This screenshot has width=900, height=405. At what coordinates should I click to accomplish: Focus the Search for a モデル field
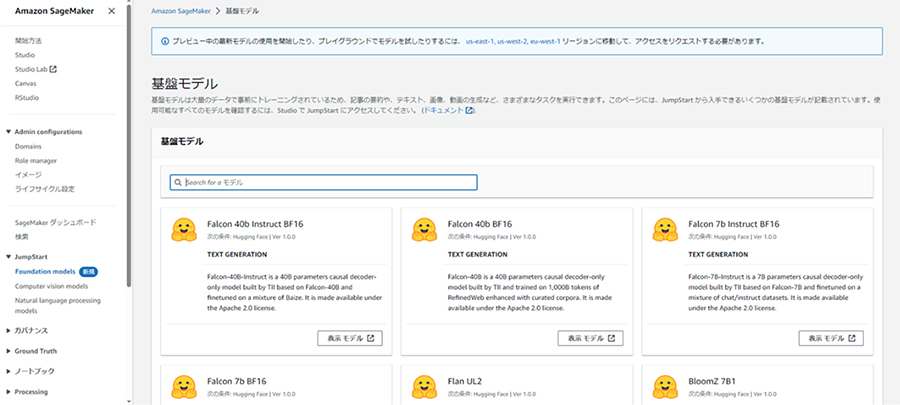[324, 182]
